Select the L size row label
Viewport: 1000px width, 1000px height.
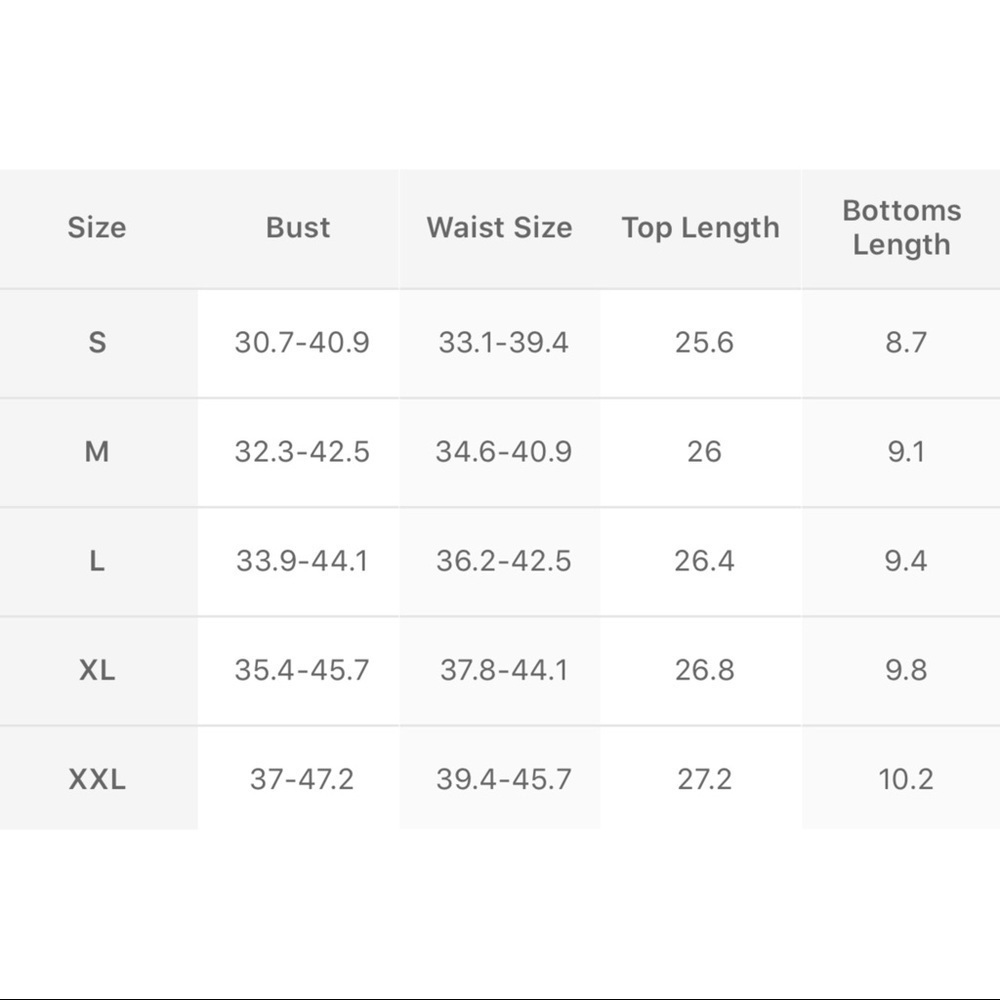coord(97,561)
